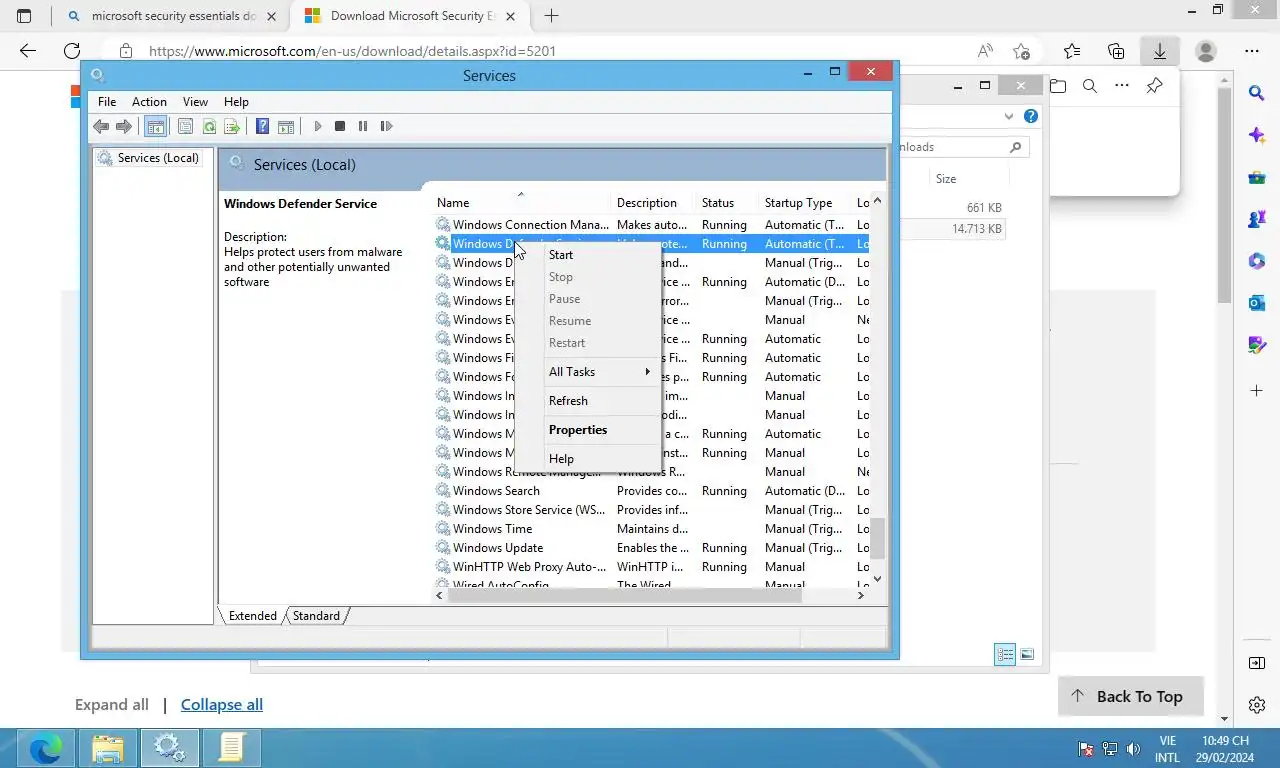This screenshot has width=1280, height=768.
Task: Open Edge sidebar Copilot sparkle icon
Action: [x=1257, y=135]
